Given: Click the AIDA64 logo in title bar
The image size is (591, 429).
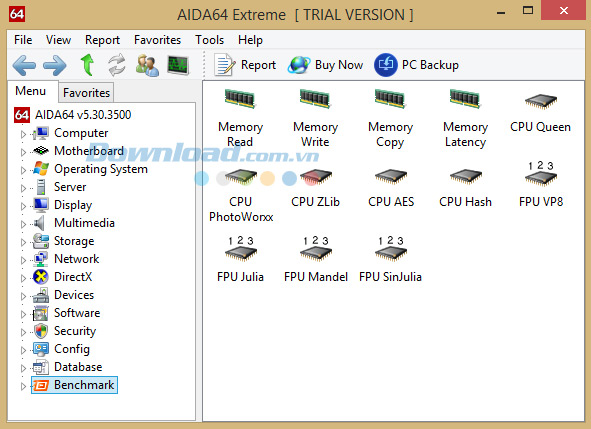Looking at the screenshot, I should 17,14.
